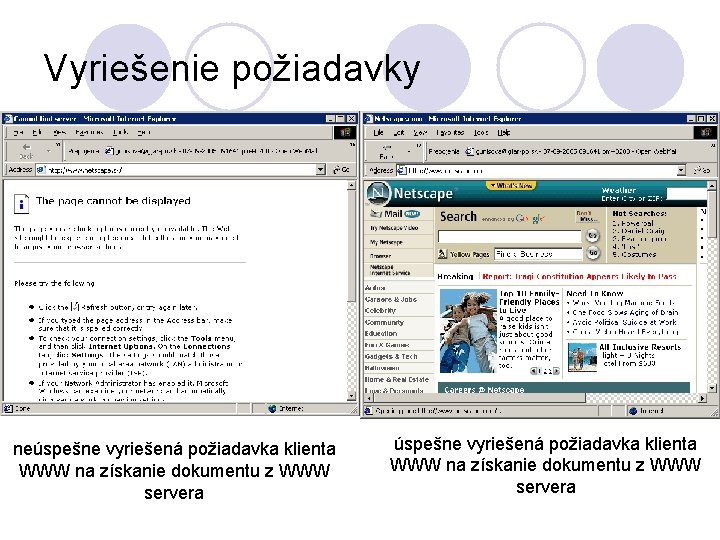Click Yellow Pages icon
The image size is (720, 540).
443,254
